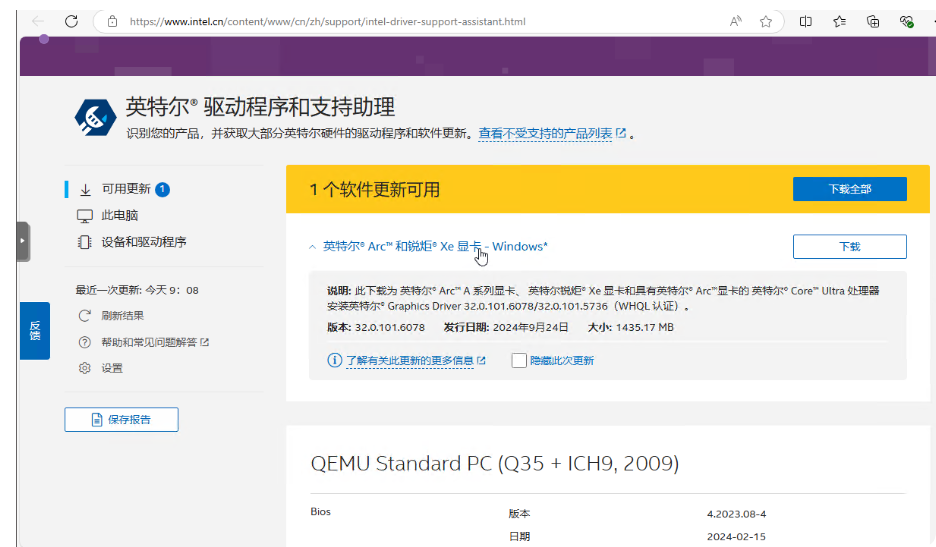Click refresh icon beside 刷新结果
Image resolution: width=936 pixels, height=547 pixels.
85,315
